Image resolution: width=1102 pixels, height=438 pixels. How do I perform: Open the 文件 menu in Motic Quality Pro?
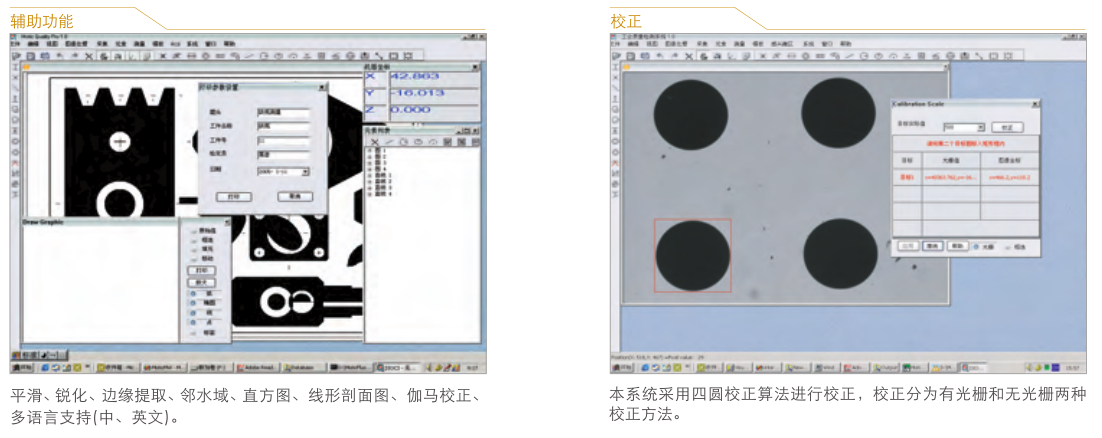coord(17,45)
